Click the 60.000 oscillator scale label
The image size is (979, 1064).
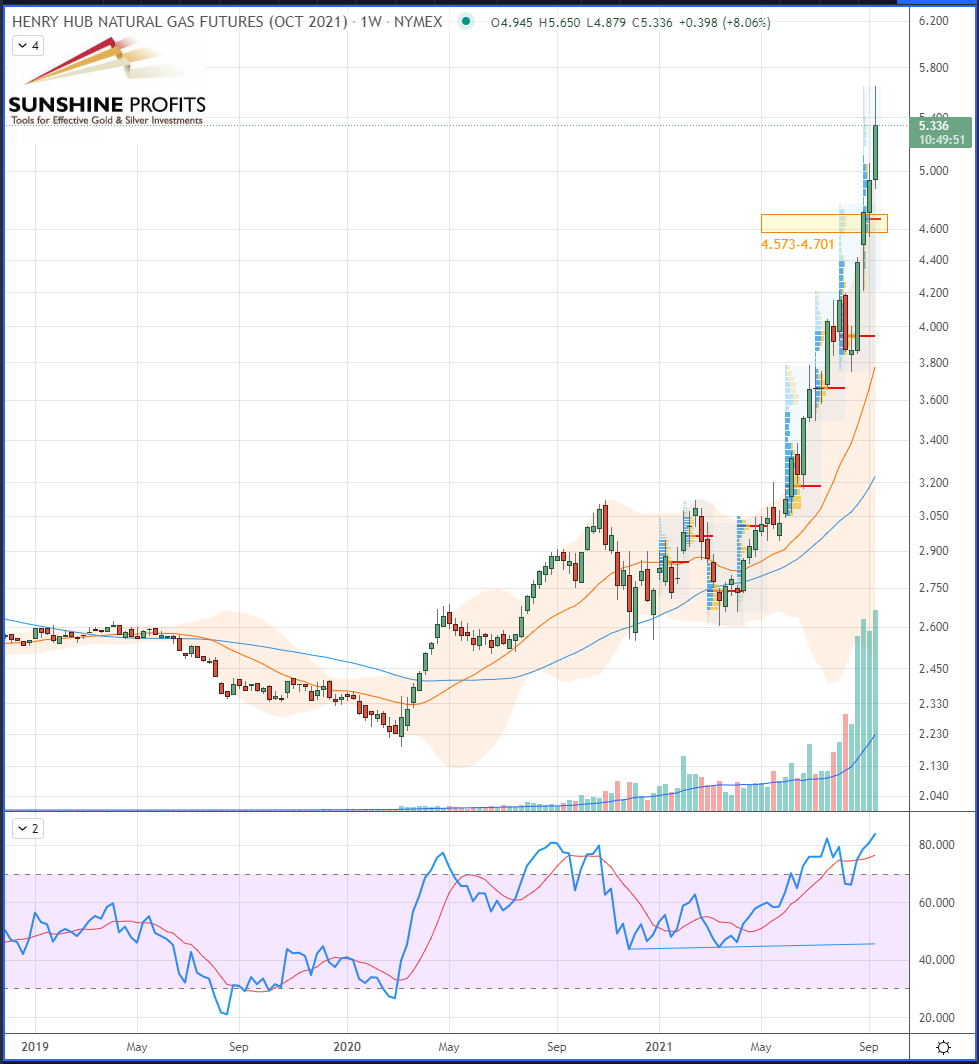[x=936, y=902]
